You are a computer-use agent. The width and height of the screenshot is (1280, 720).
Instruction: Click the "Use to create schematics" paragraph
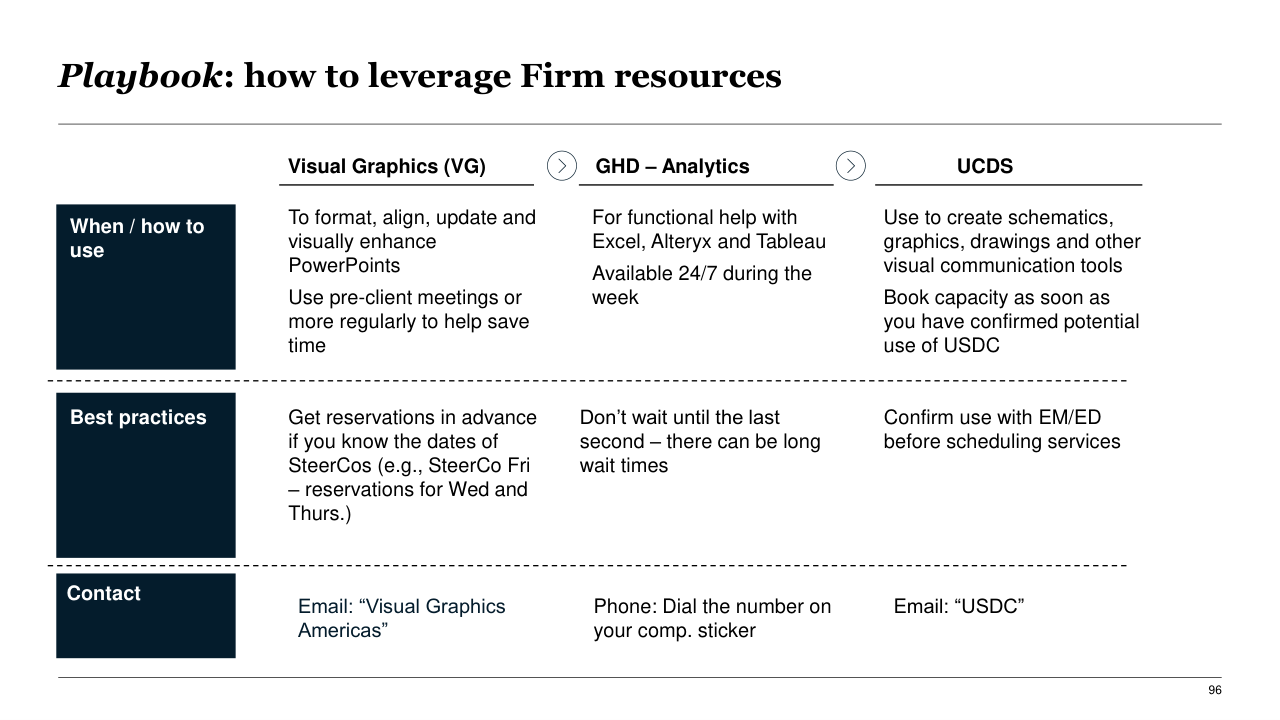point(1011,241)
